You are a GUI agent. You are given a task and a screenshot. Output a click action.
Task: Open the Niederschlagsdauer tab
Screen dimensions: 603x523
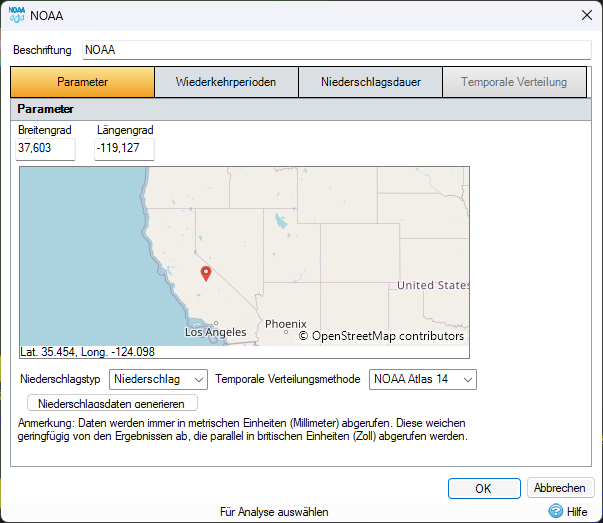(370, 82)
